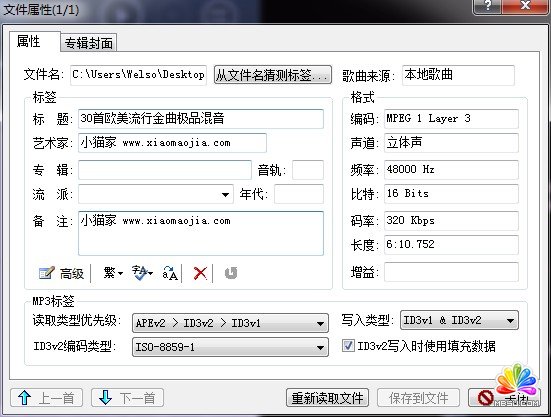Click the 上一首 previous song button
The height and width of the screenshot is (417, 551).
(46, 398)
